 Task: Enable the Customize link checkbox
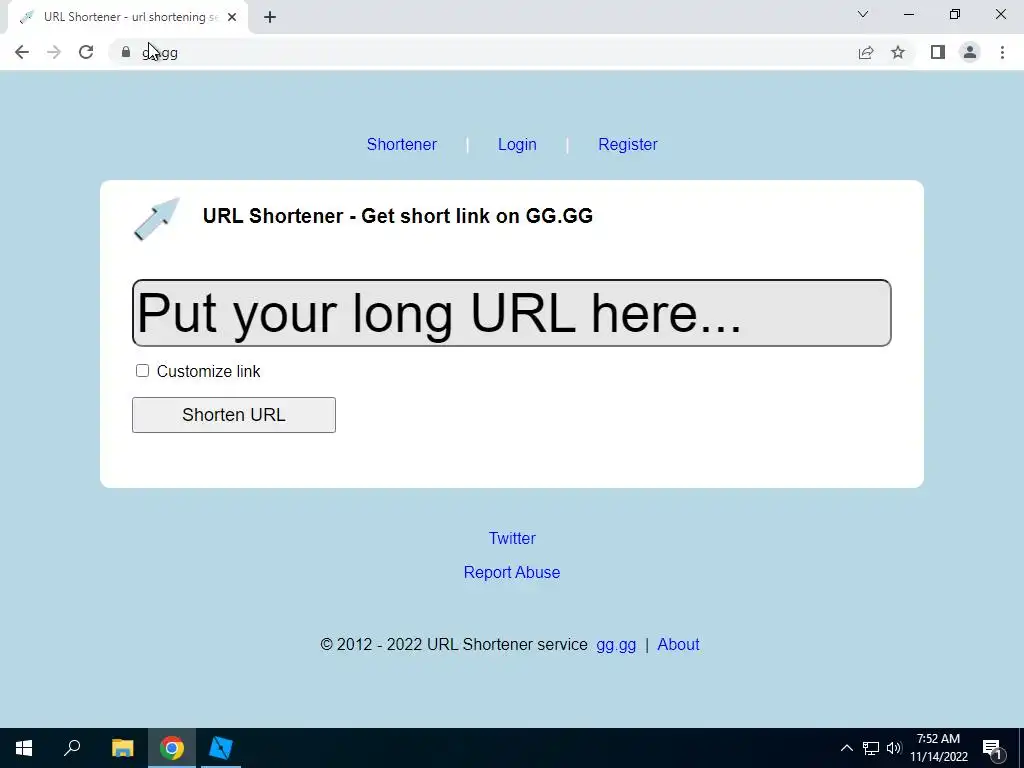[x=142, y=371]
